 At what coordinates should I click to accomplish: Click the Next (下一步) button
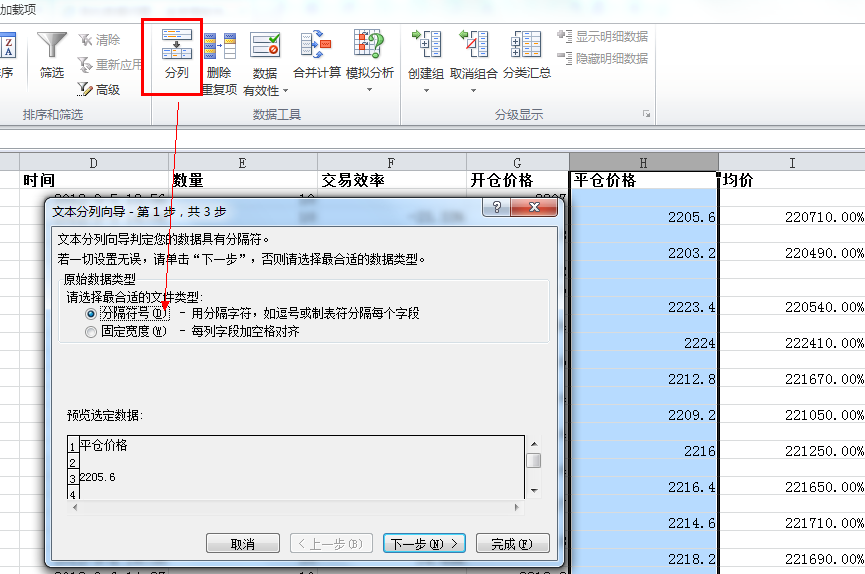(424, 544)
